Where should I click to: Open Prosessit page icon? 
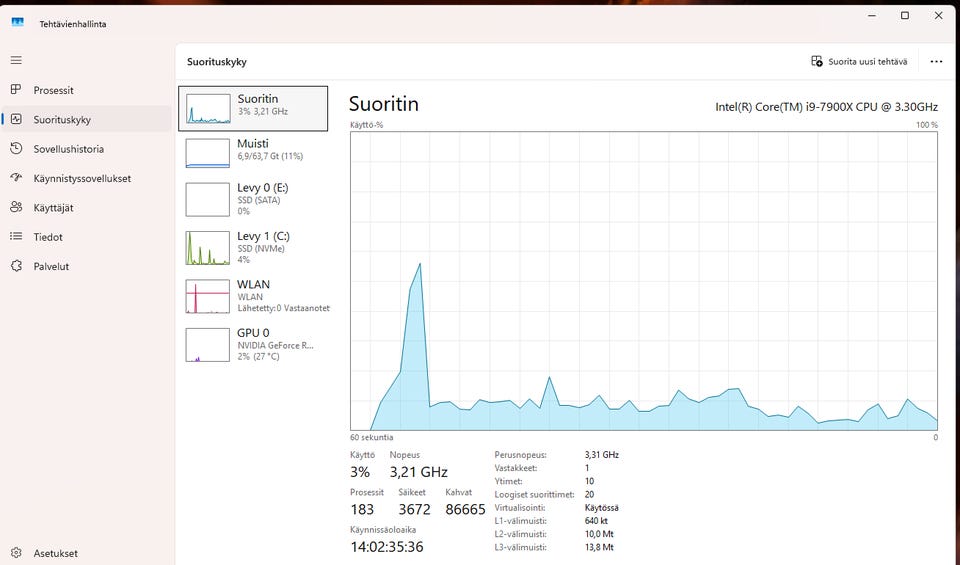click(x=16, y=89)
